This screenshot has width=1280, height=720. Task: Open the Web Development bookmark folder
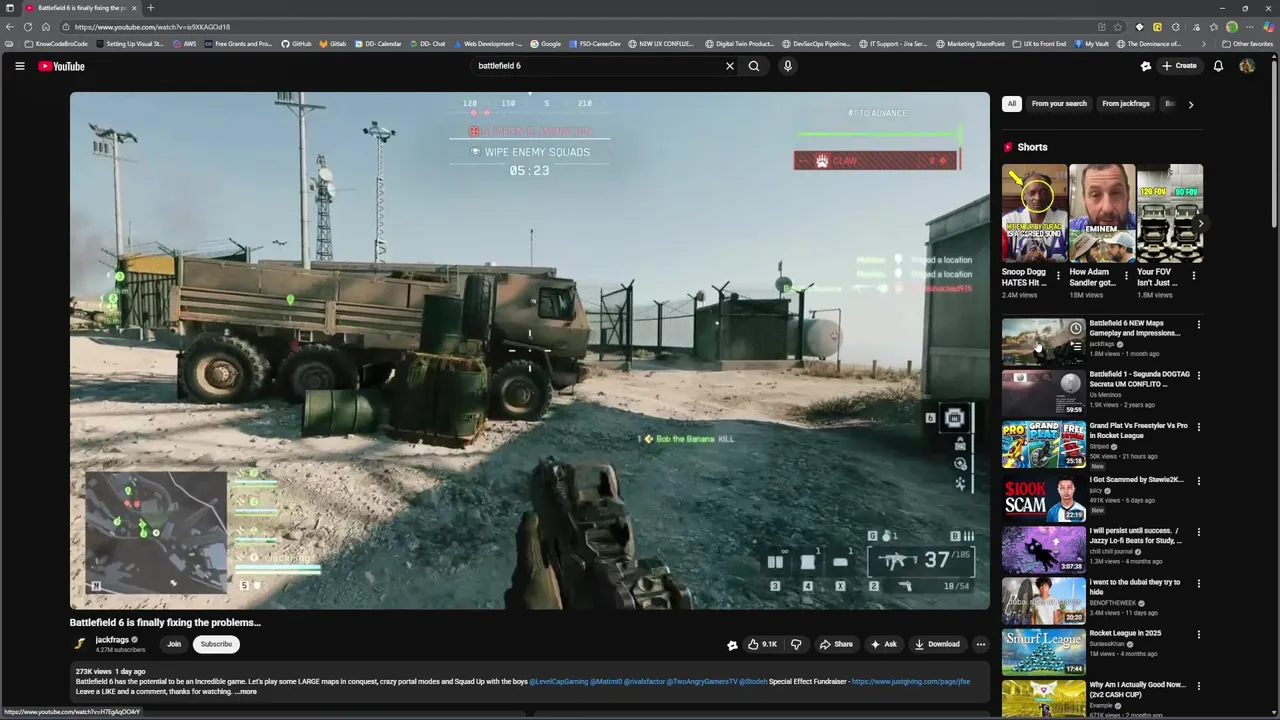coord(488,44)
